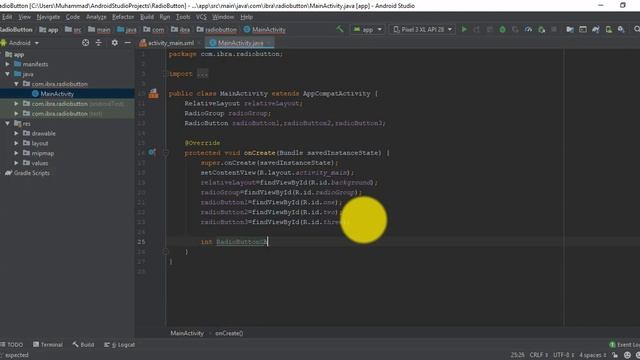
Task: Start debugging with the green bug icon
Action: tap(502, 29)
